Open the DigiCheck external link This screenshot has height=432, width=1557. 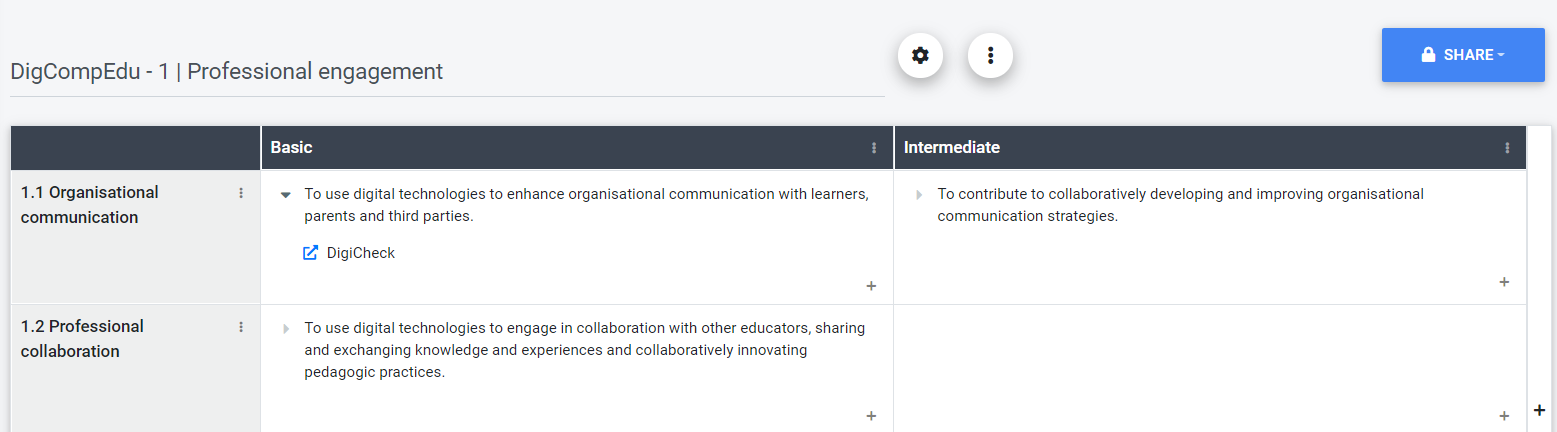[349, 253]
